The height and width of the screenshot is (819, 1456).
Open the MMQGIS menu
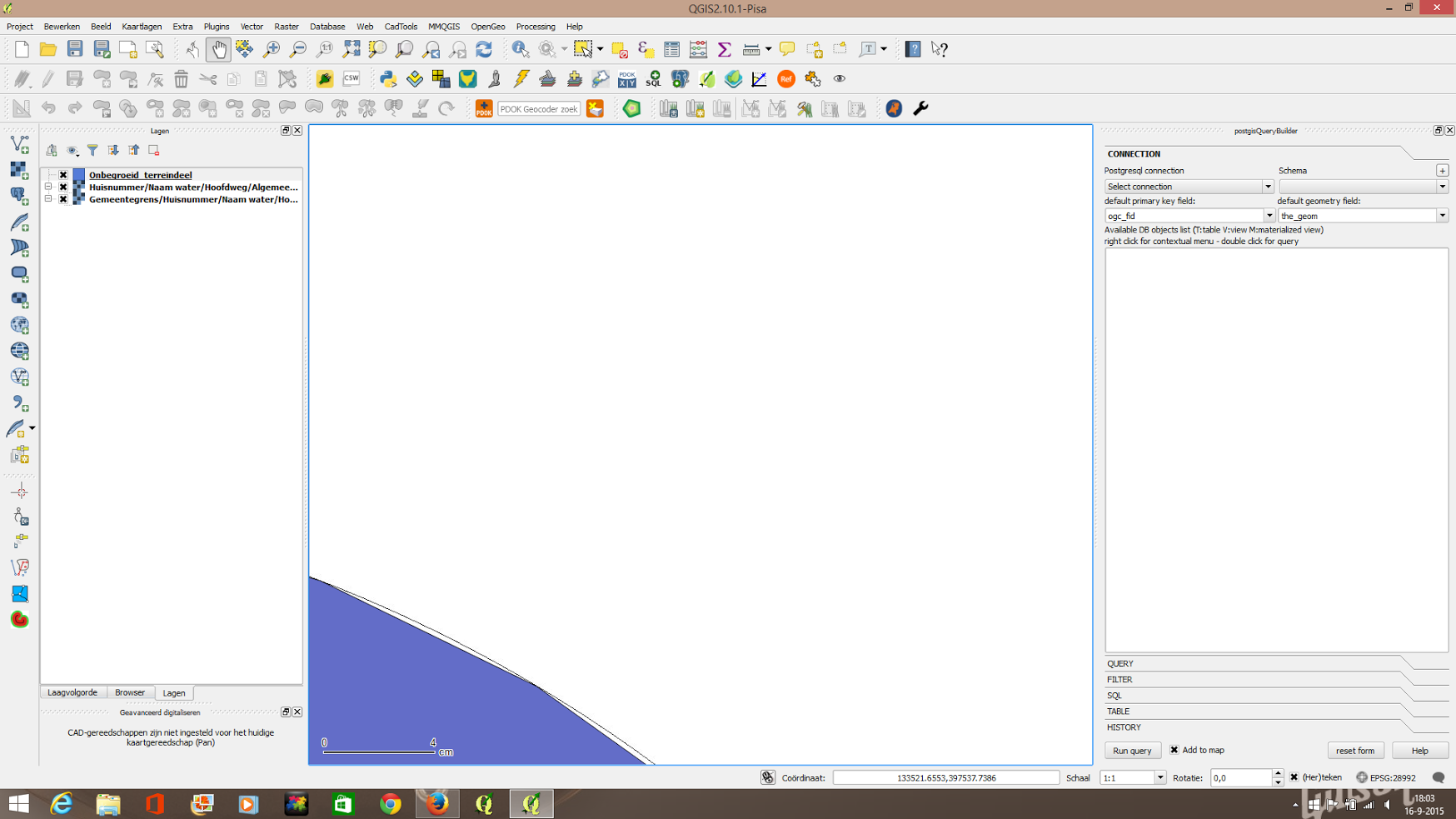click(x=444, y=27)
